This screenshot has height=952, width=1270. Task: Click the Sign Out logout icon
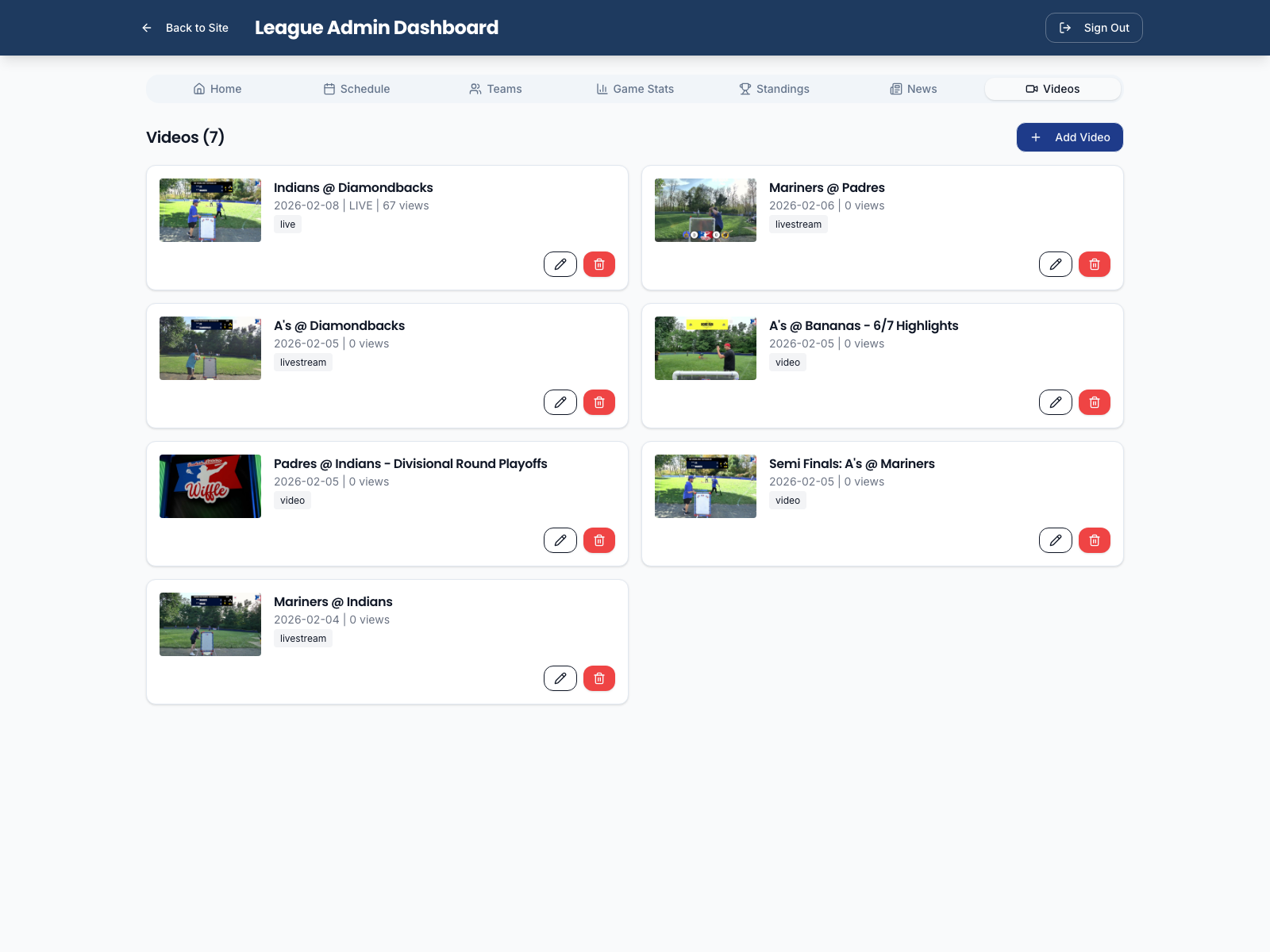pyautogui.click(x=1066, y=28)
